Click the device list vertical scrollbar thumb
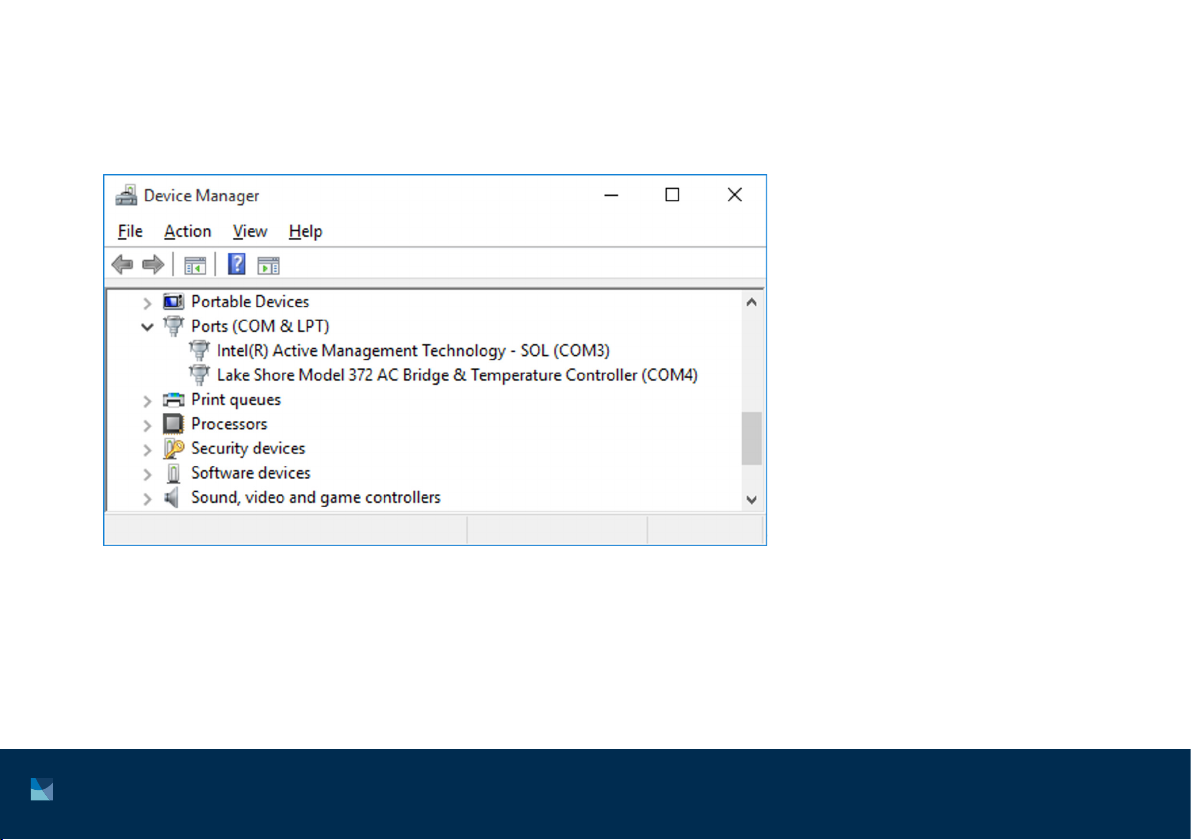Image resolution: width=1192 pixels, height=840 pixels. (x=752, y=438)
